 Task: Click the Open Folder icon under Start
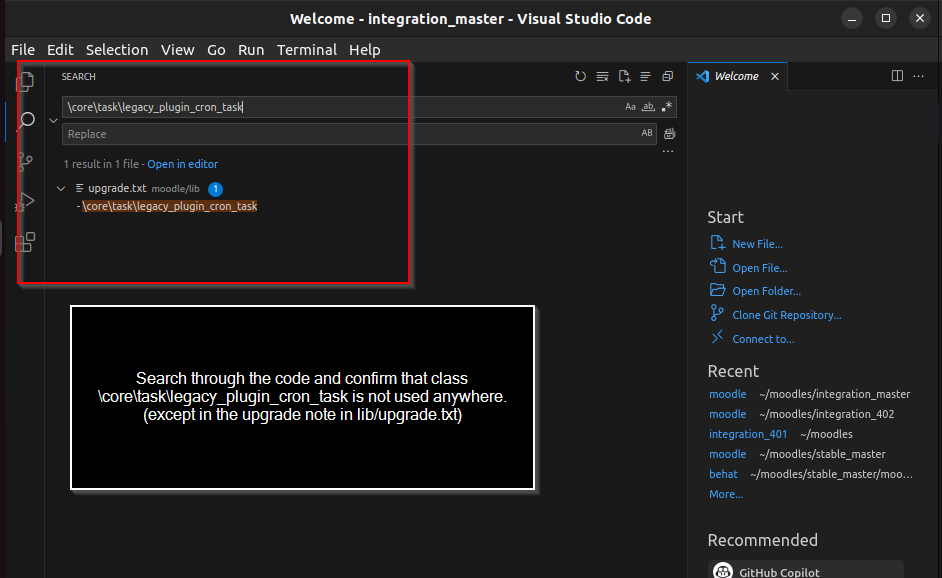(x=717, y=290)
